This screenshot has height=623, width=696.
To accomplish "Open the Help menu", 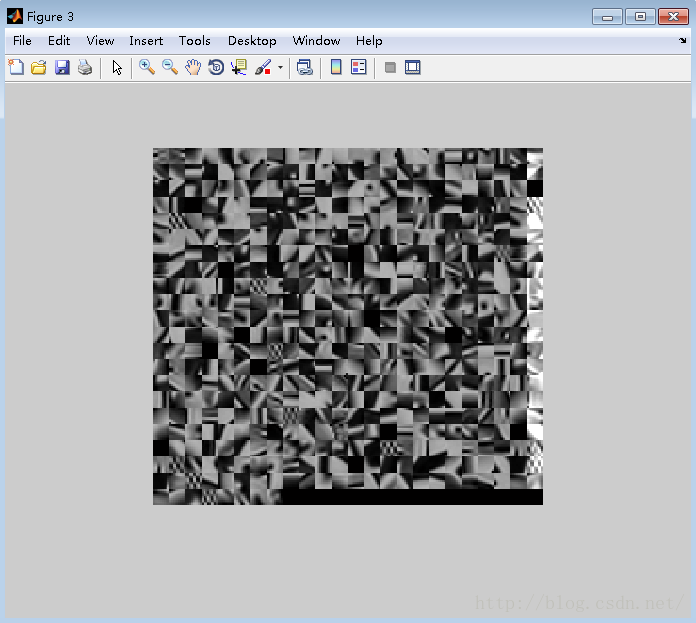I will pos(369,41).
